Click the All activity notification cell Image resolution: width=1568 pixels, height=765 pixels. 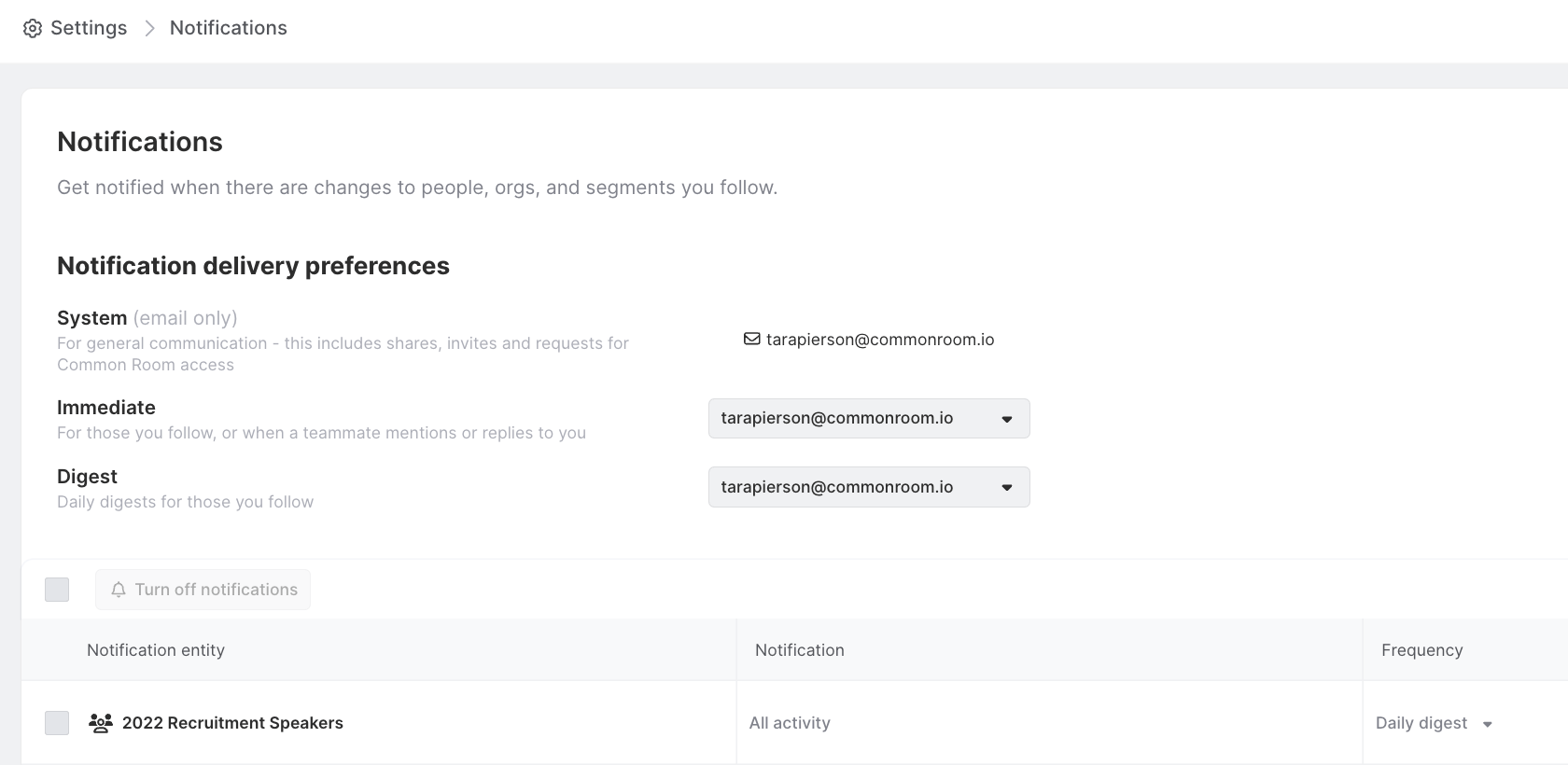click(790, 723)
